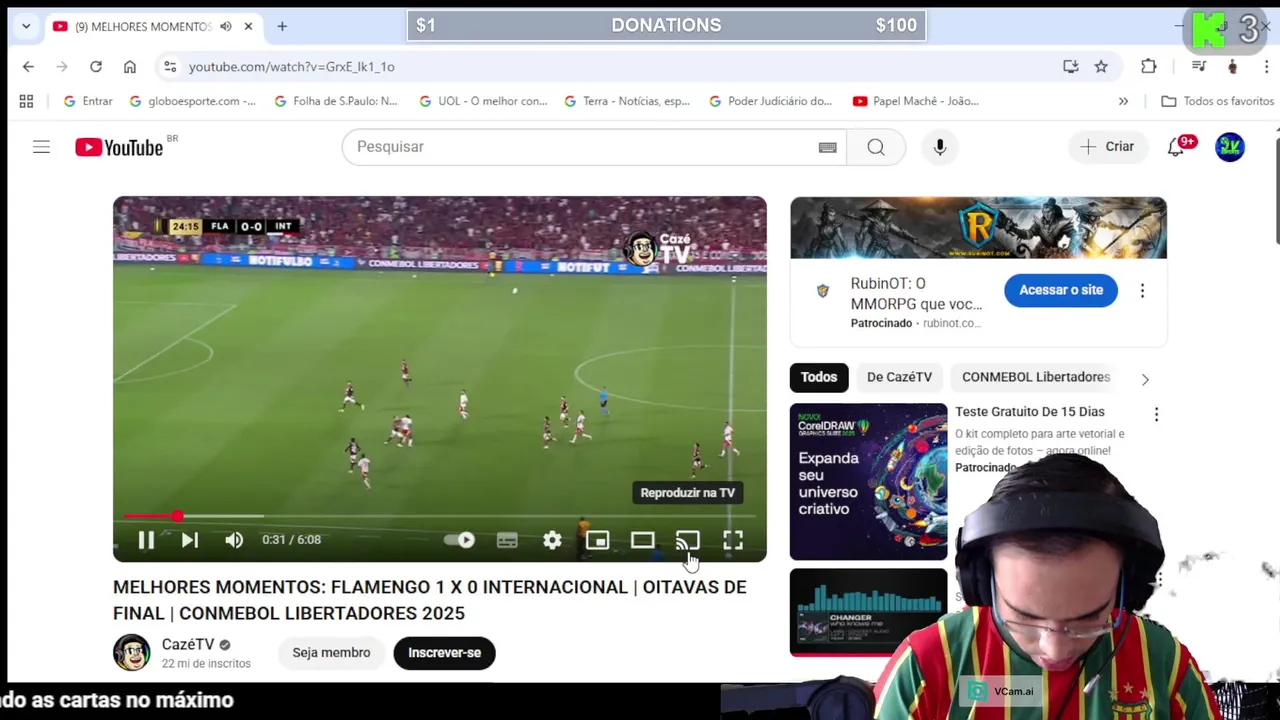Skip to next video in player

[x=190, y=540]
